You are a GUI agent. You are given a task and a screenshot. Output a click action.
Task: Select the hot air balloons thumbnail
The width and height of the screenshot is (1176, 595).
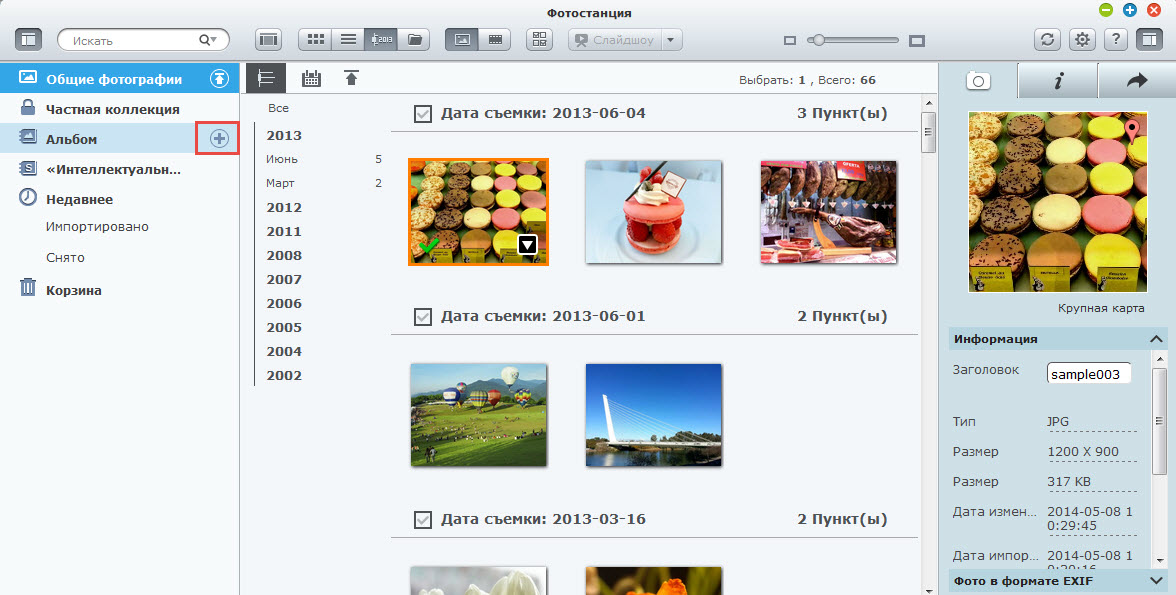[x=478, y=415]
